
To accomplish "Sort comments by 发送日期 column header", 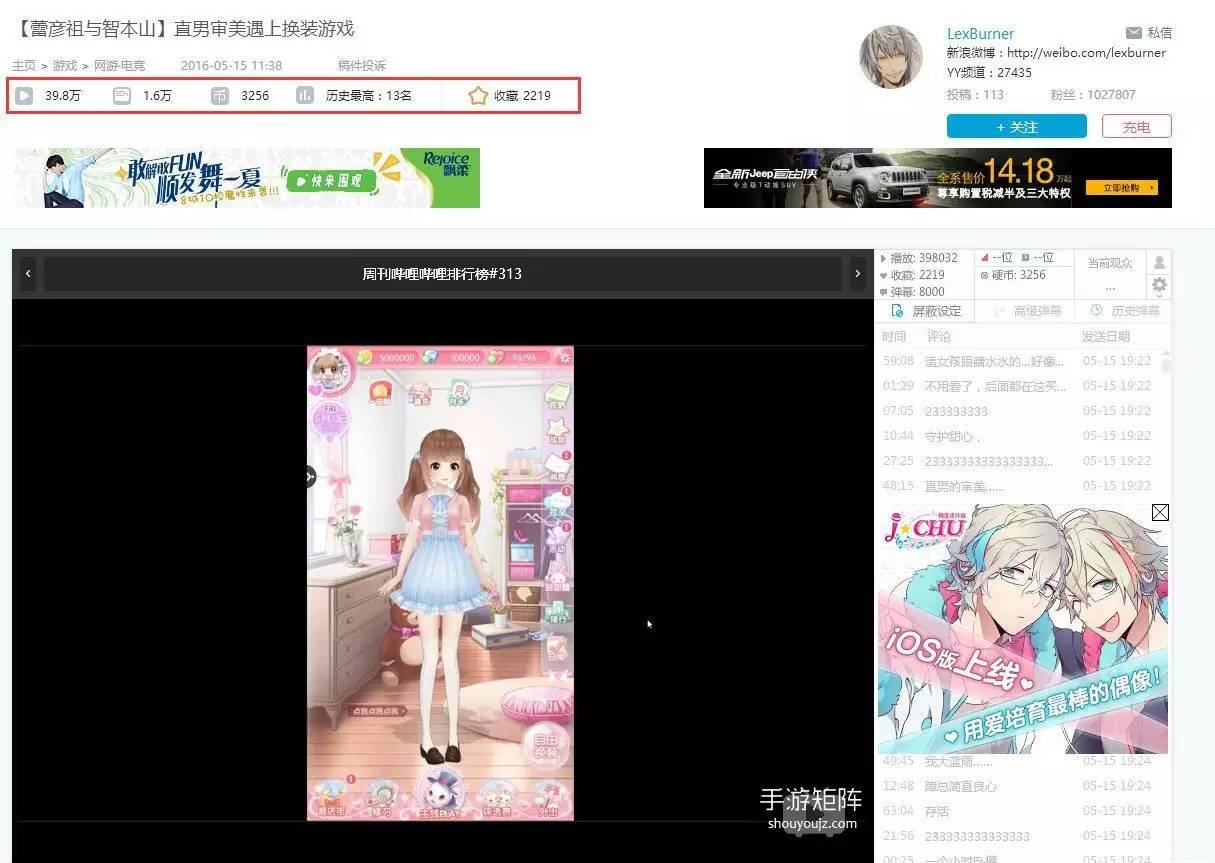I will [1106, 337].
